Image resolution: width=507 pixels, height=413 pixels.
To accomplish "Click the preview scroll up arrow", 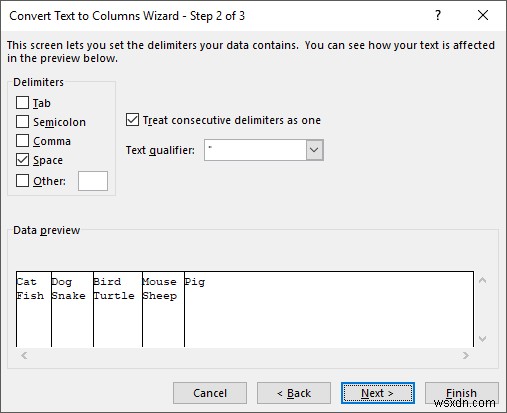I will (x=482, y=280).
